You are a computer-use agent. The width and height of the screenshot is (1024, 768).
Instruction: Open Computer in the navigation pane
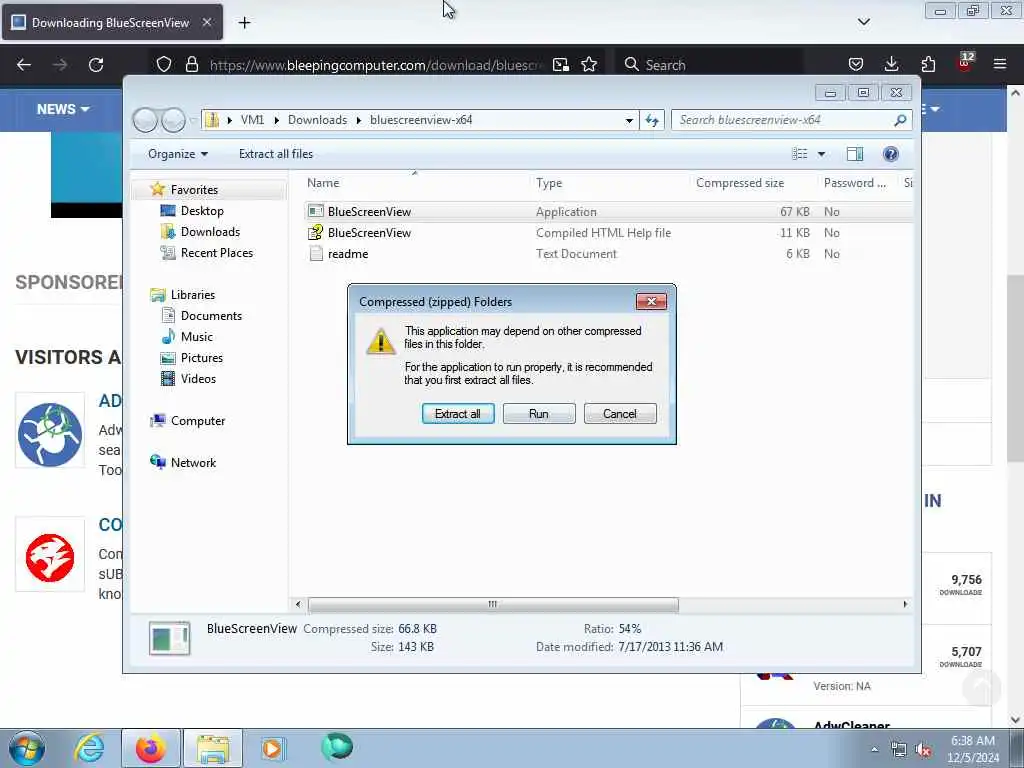click(197, 421)
